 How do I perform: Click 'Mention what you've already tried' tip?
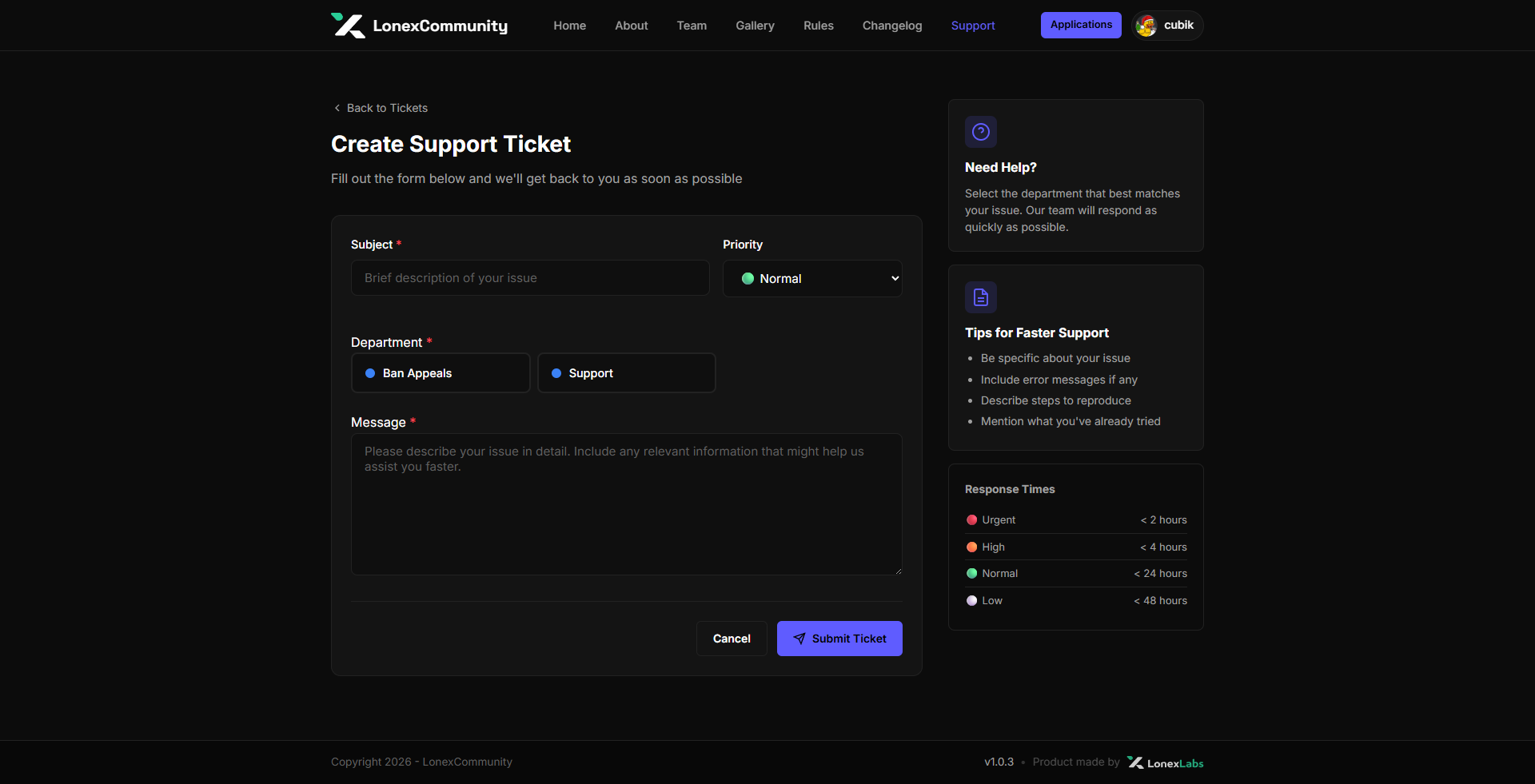[x=1071, y=421]
